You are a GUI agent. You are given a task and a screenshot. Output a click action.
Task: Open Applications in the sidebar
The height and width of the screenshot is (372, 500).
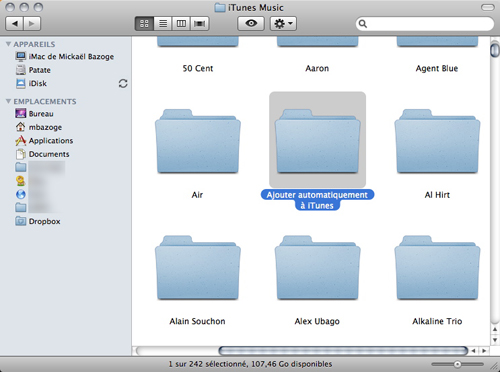pyautogui.click(x=44, y=141)
